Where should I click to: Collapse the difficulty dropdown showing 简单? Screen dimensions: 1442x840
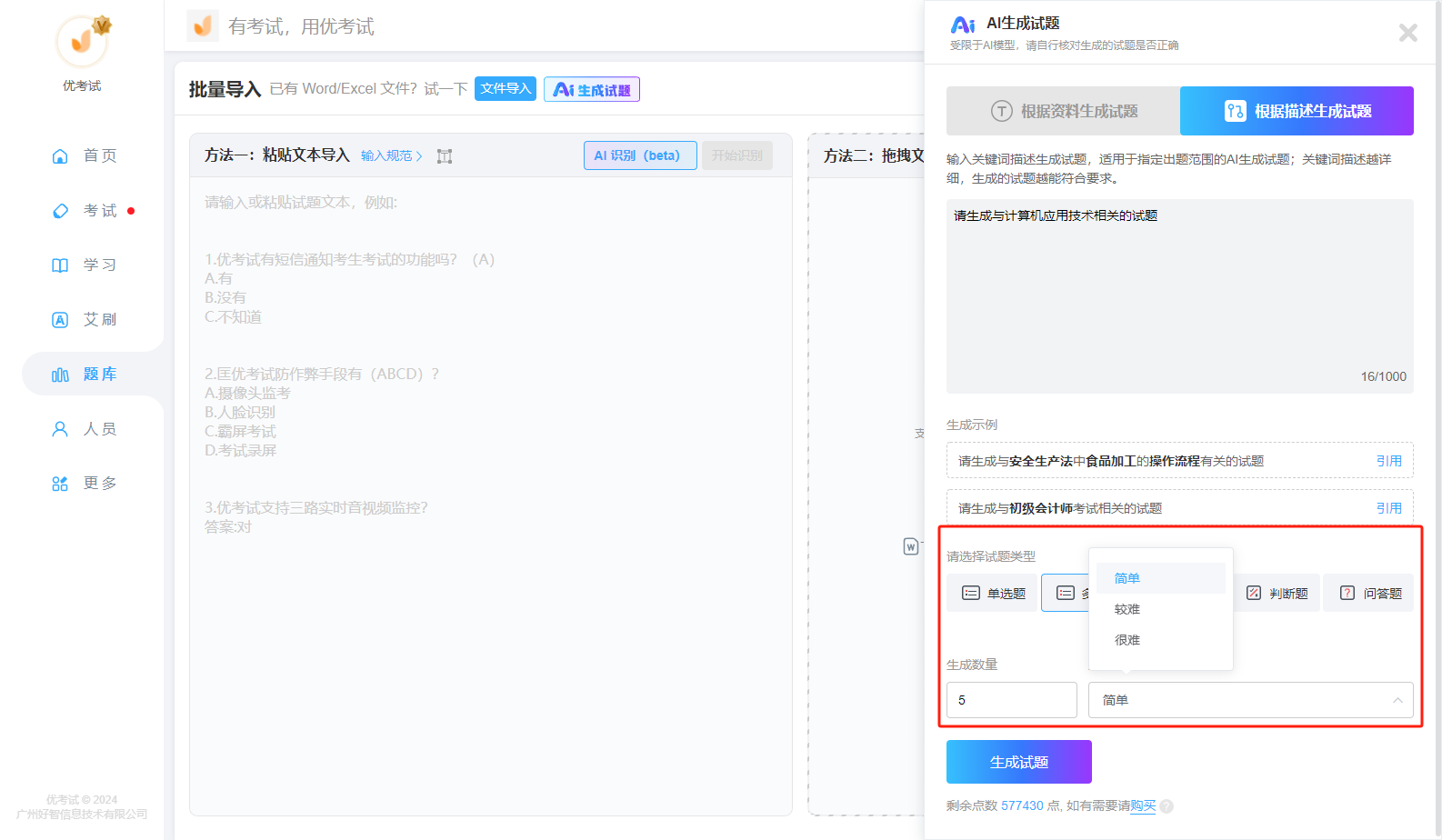coord(1251,700)
